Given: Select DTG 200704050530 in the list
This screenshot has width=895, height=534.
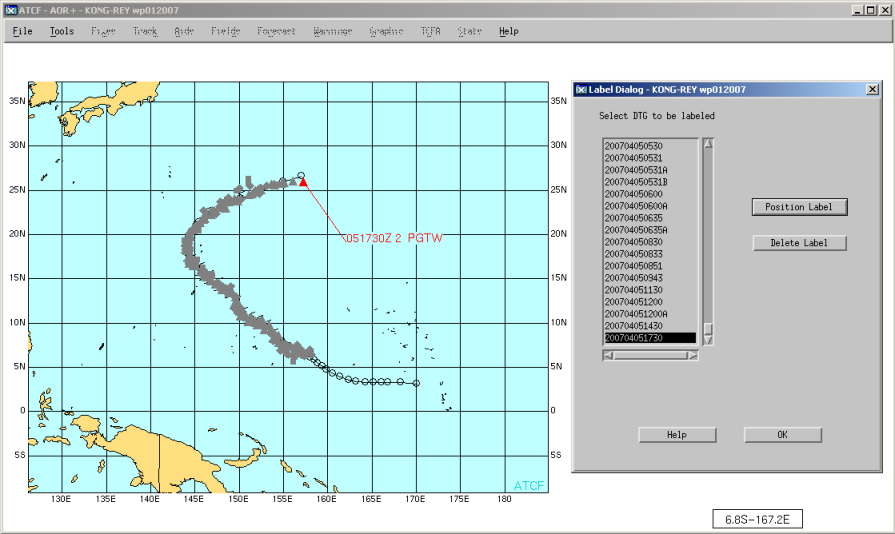Looking at the screenshot, I should pos(633,147).
